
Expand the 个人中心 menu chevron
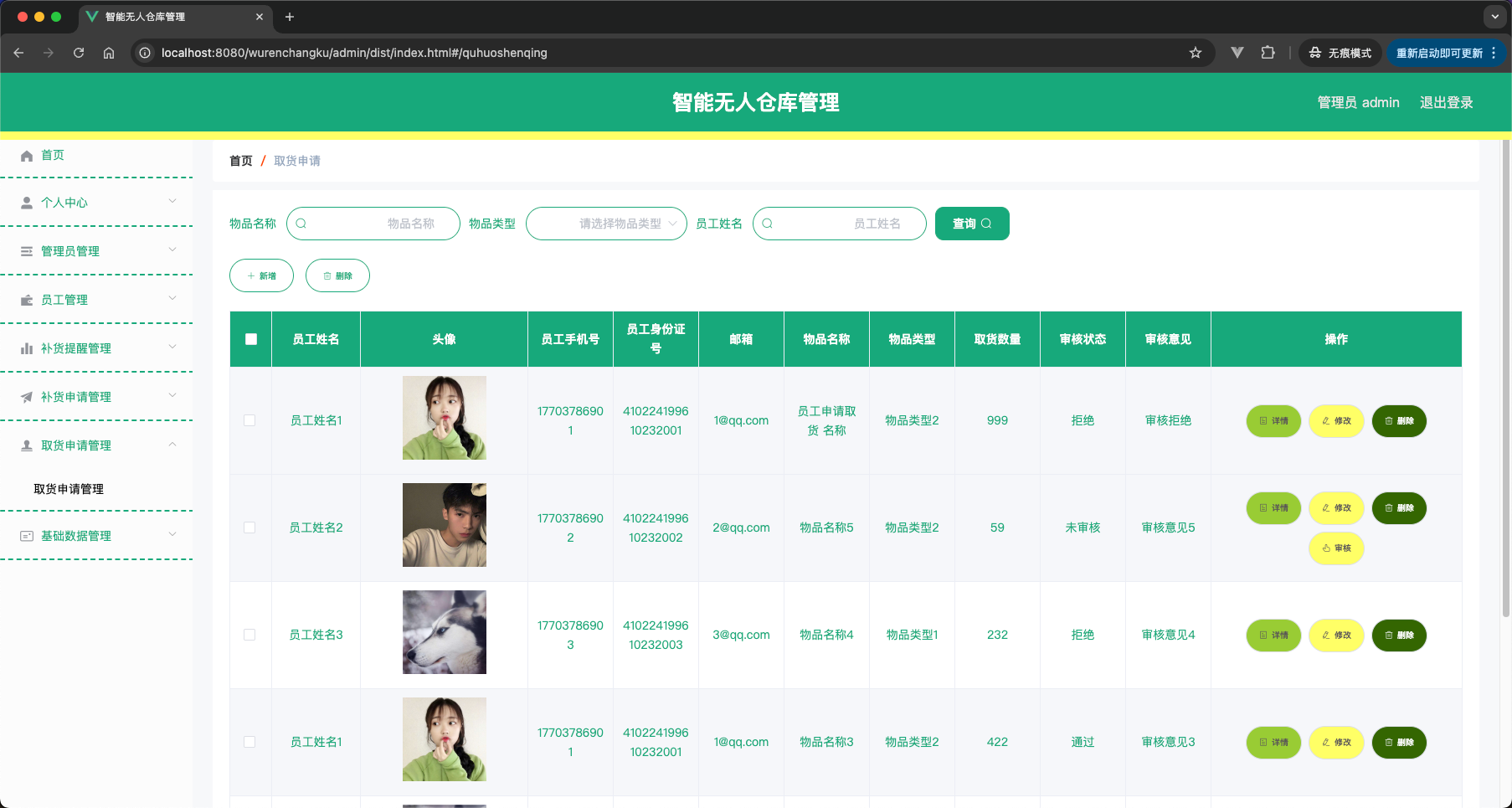172,201
